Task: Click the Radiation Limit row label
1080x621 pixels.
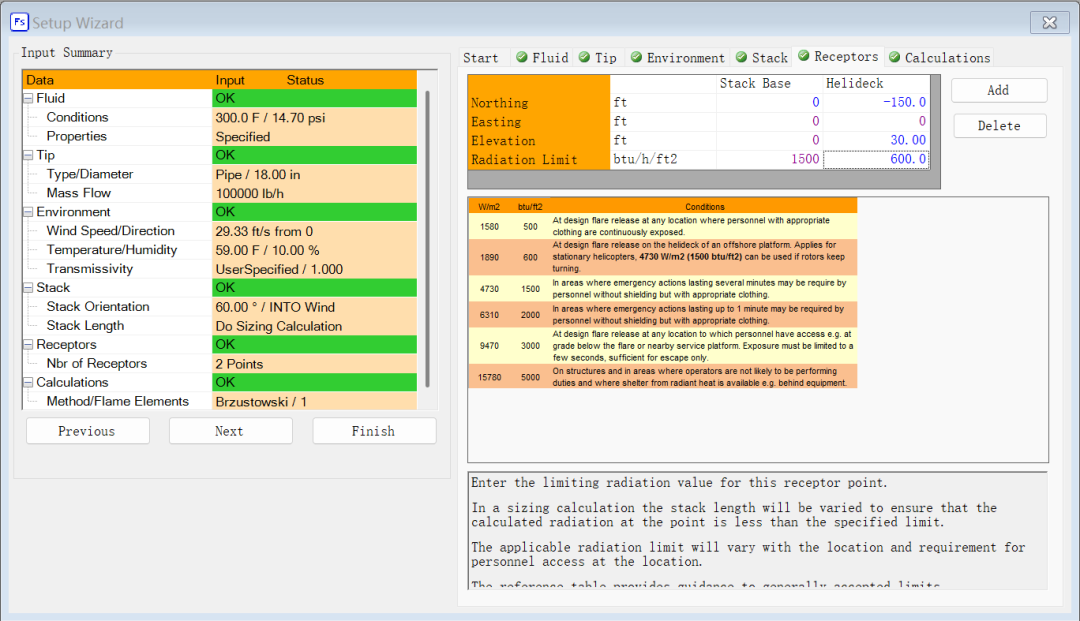Action: pos(524,160)
